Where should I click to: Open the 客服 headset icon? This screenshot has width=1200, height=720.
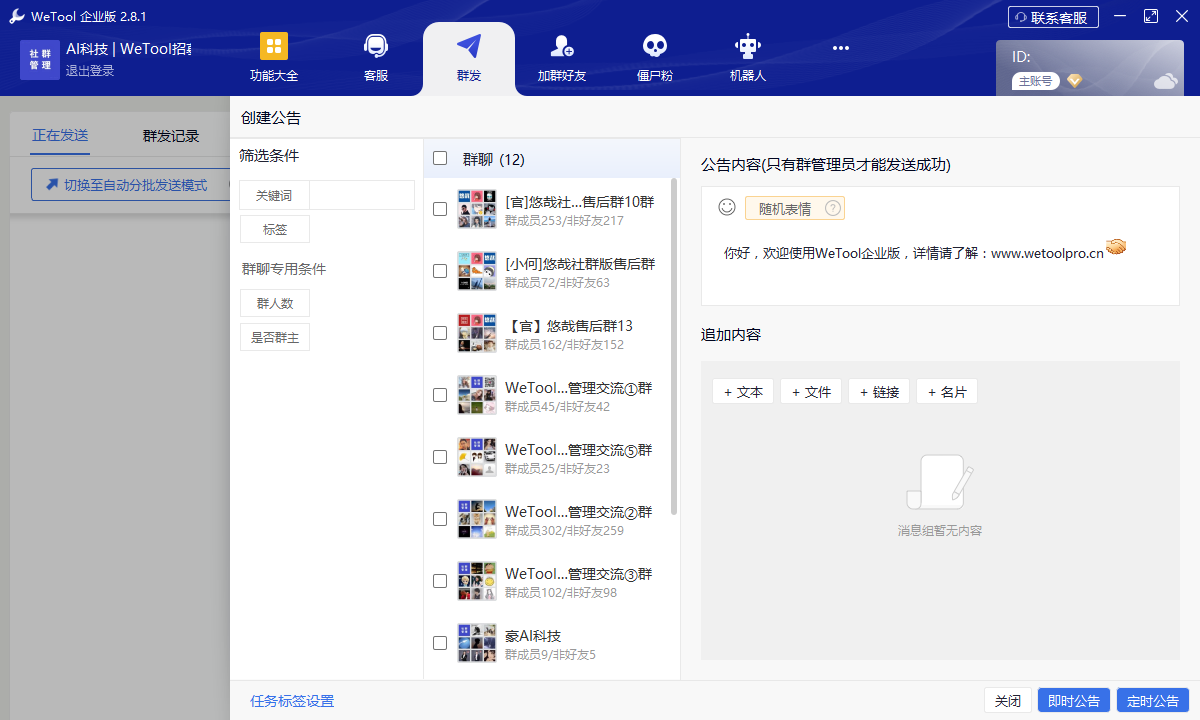tap(376, 46)
